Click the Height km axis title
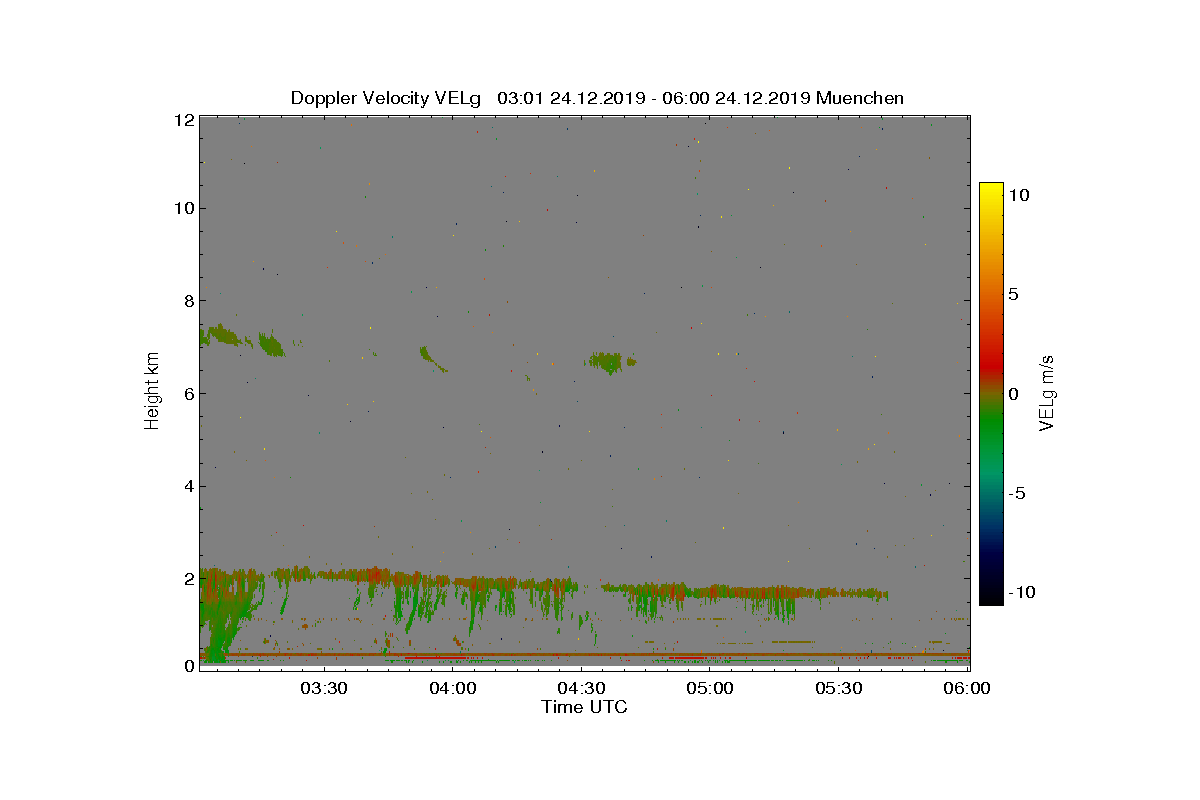1200x800 pixels. point(152,391)
